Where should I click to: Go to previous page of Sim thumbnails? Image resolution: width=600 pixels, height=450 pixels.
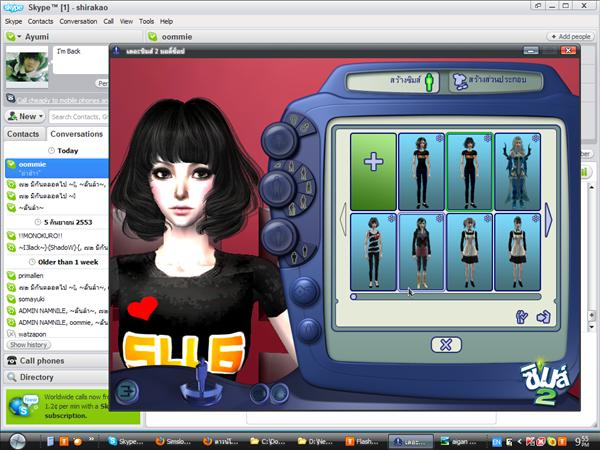343,219
